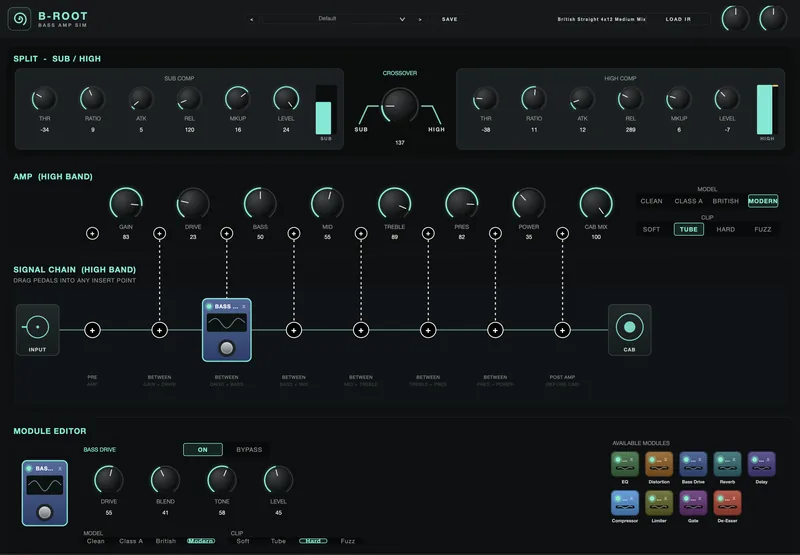Click the Sub Comp THR knob
The image size is (800, 555).
tap(44, 98)
